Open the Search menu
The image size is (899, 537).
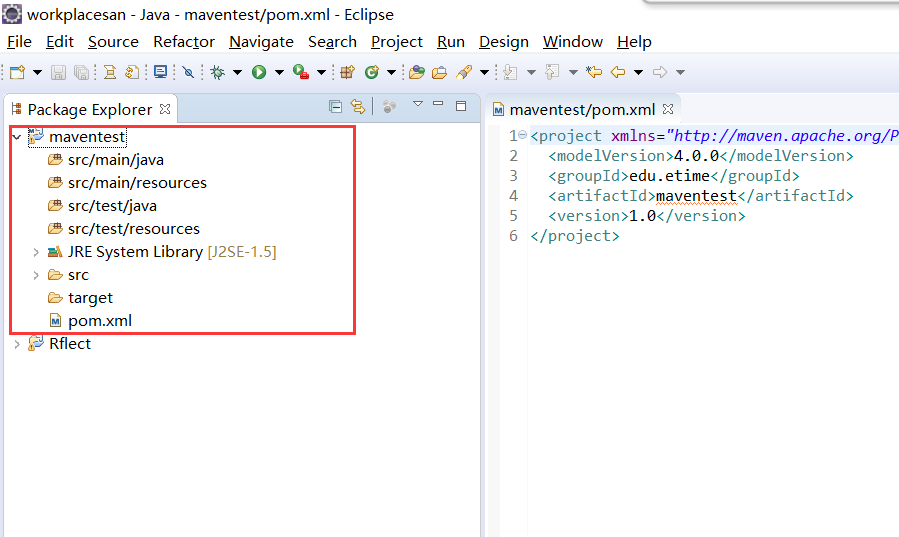(x=333, y=42)
